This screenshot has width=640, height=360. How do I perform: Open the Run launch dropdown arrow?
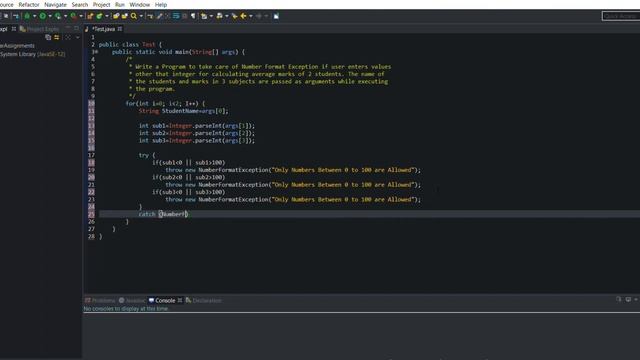coord(50,16)
